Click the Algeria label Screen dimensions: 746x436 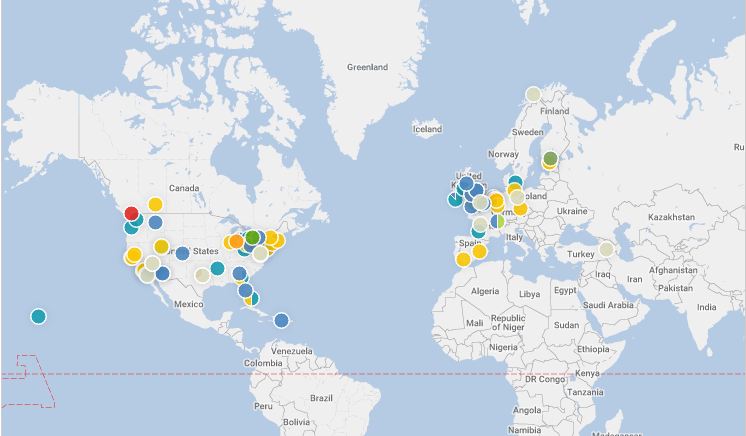pyautogui.click(x=485, y=291)
